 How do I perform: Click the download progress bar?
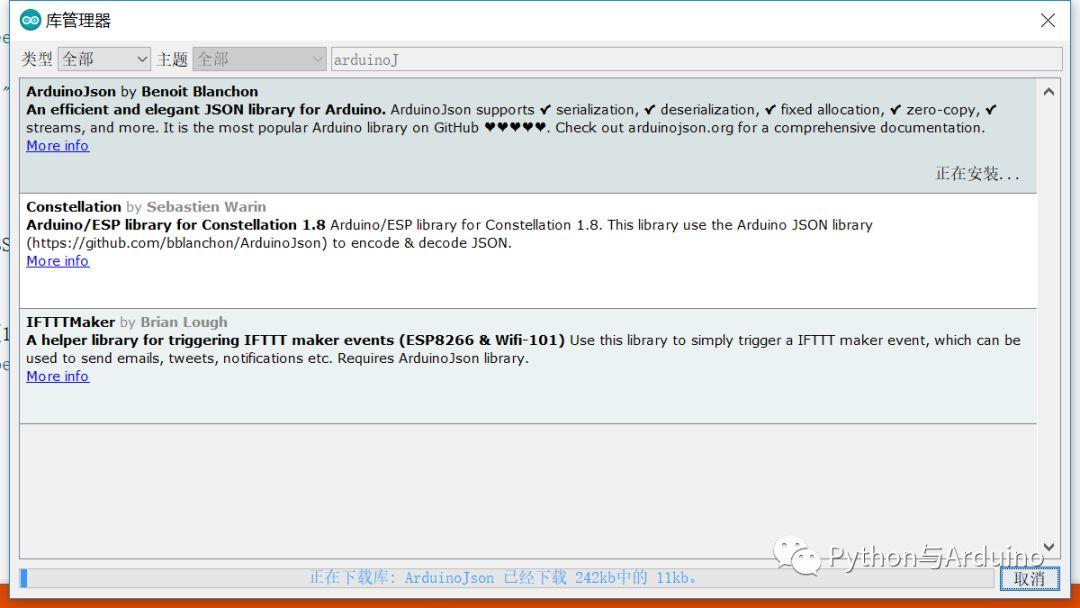(507, 578)
